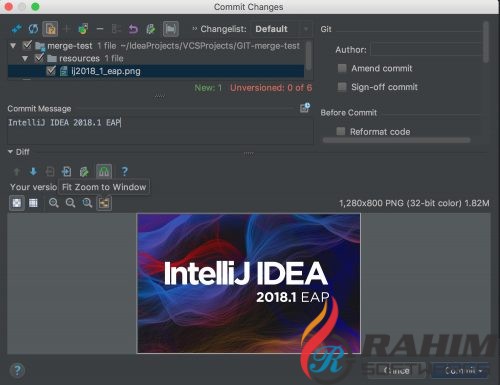Uncheck the merge-test root checkbox
The height and width of the screenshot is (385, 500).
[27, 45]
